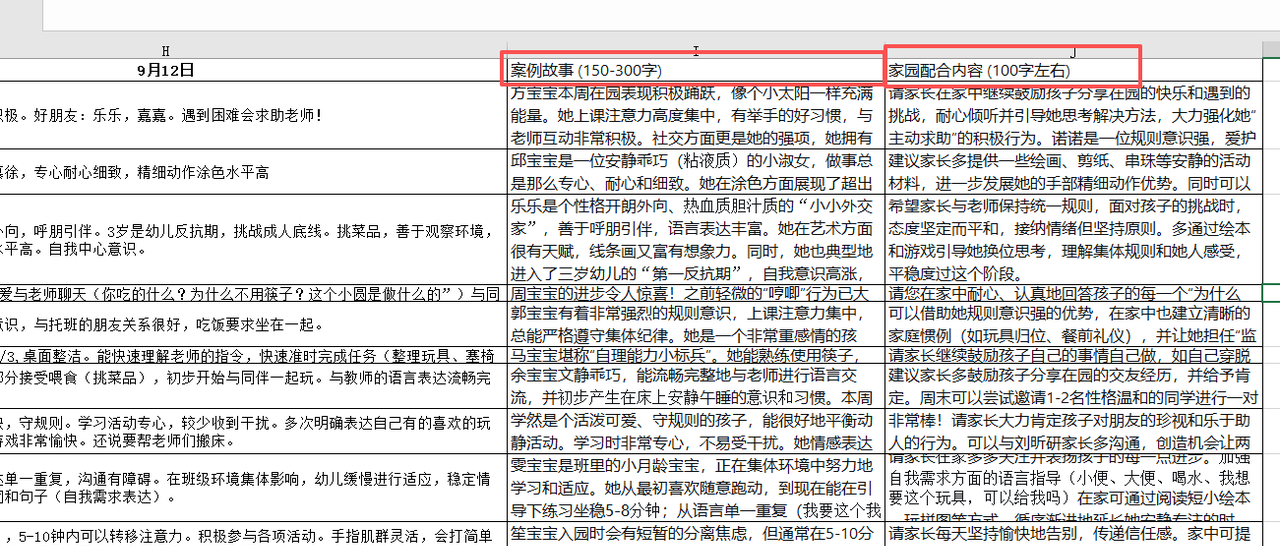Click the 郭宝宝 rule awareness cell
1280x546 pixels.
696,321
